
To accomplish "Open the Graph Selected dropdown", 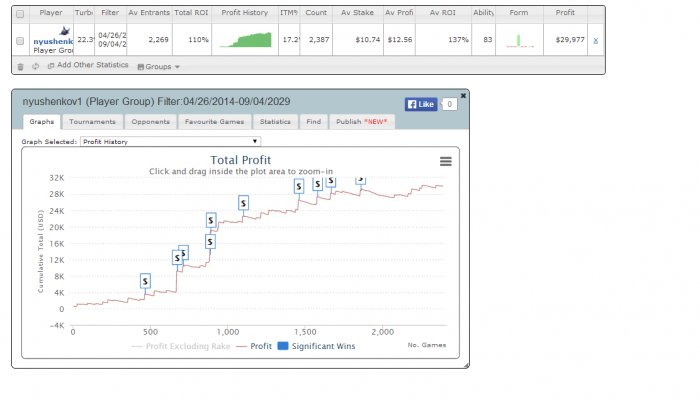I will pyautogui.click(x=170, y=142).
